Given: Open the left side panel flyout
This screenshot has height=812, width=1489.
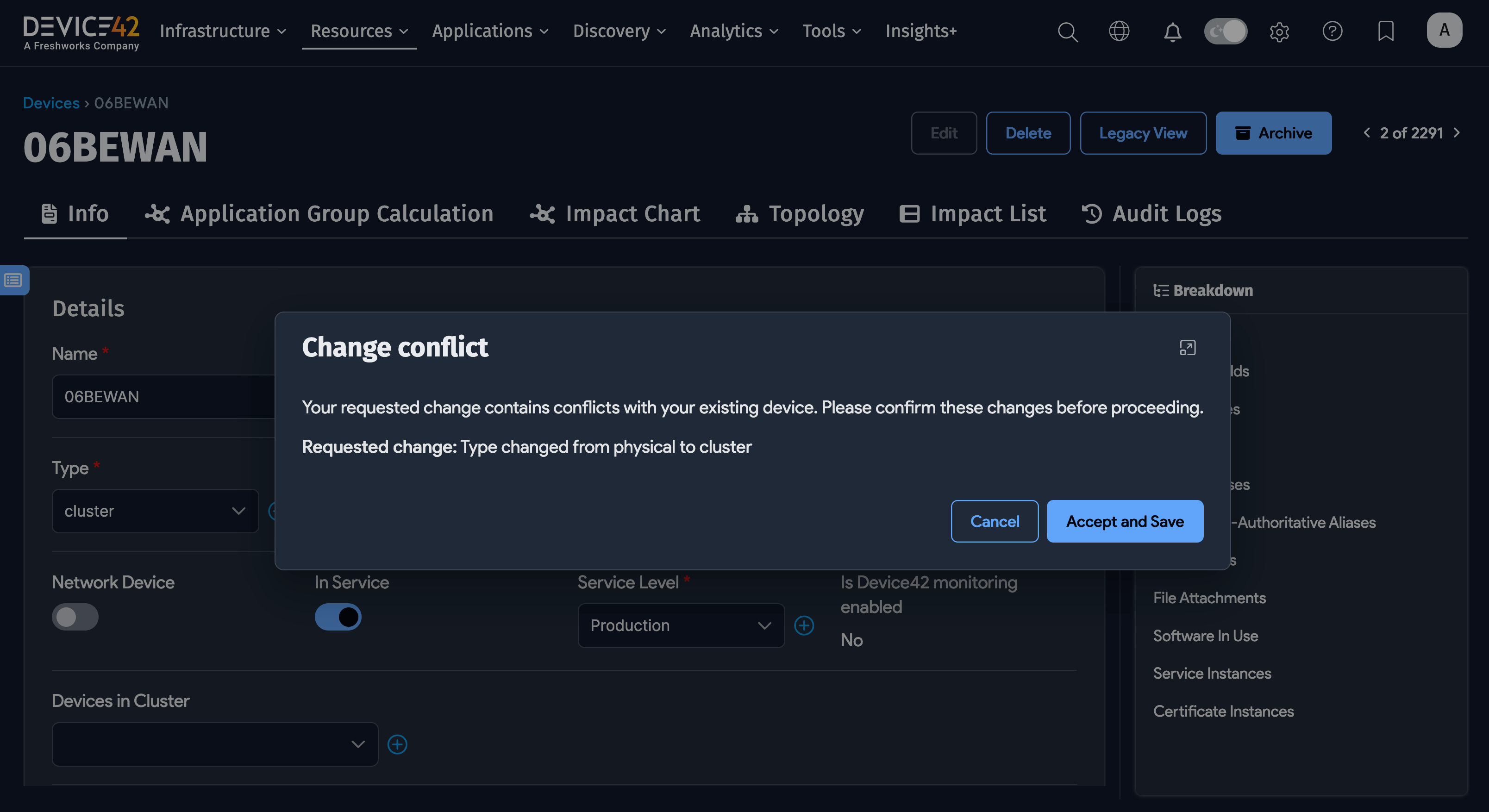Looking at the screenshot, I should click(x=13, y=280).
